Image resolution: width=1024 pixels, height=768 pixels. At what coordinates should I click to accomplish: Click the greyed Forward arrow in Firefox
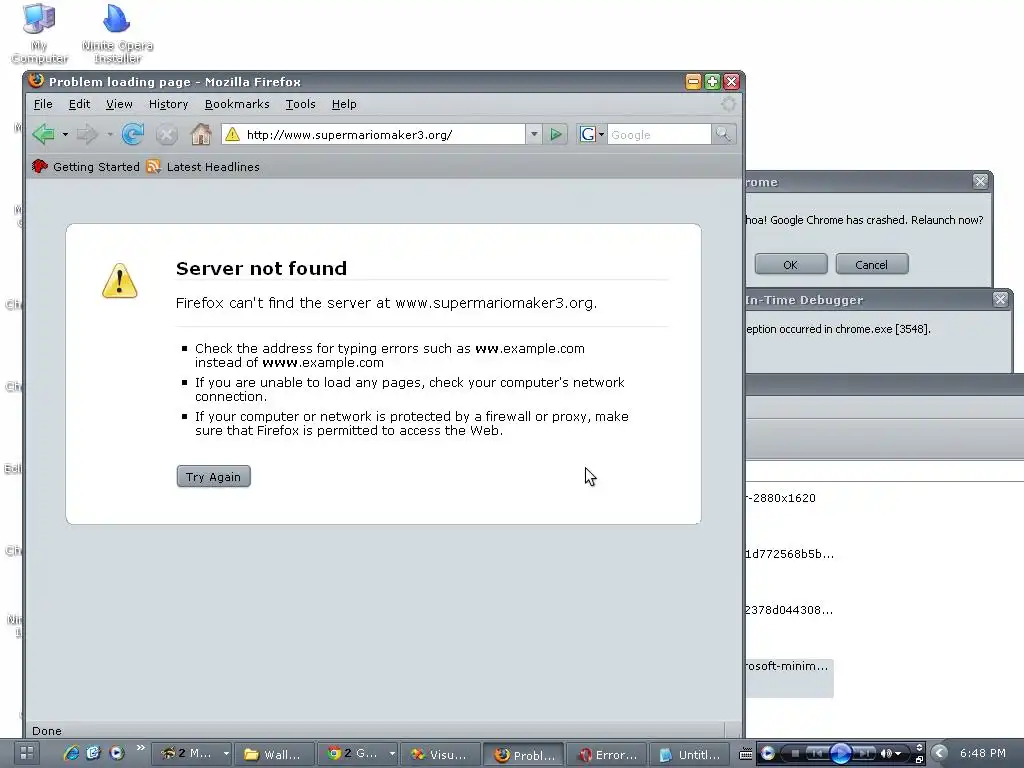point(86,135)
